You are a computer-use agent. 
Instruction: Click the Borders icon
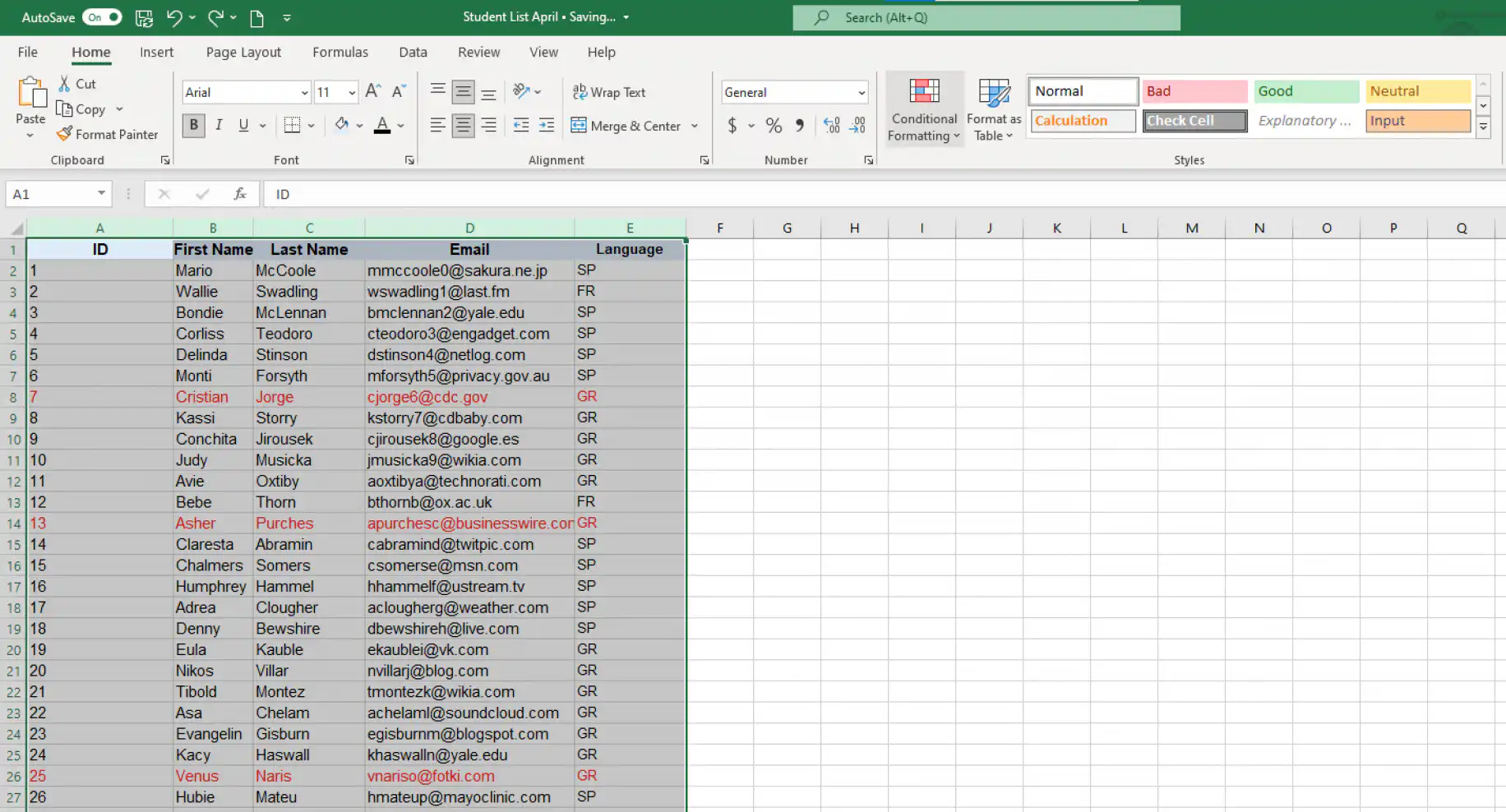[x=292, y=125]
